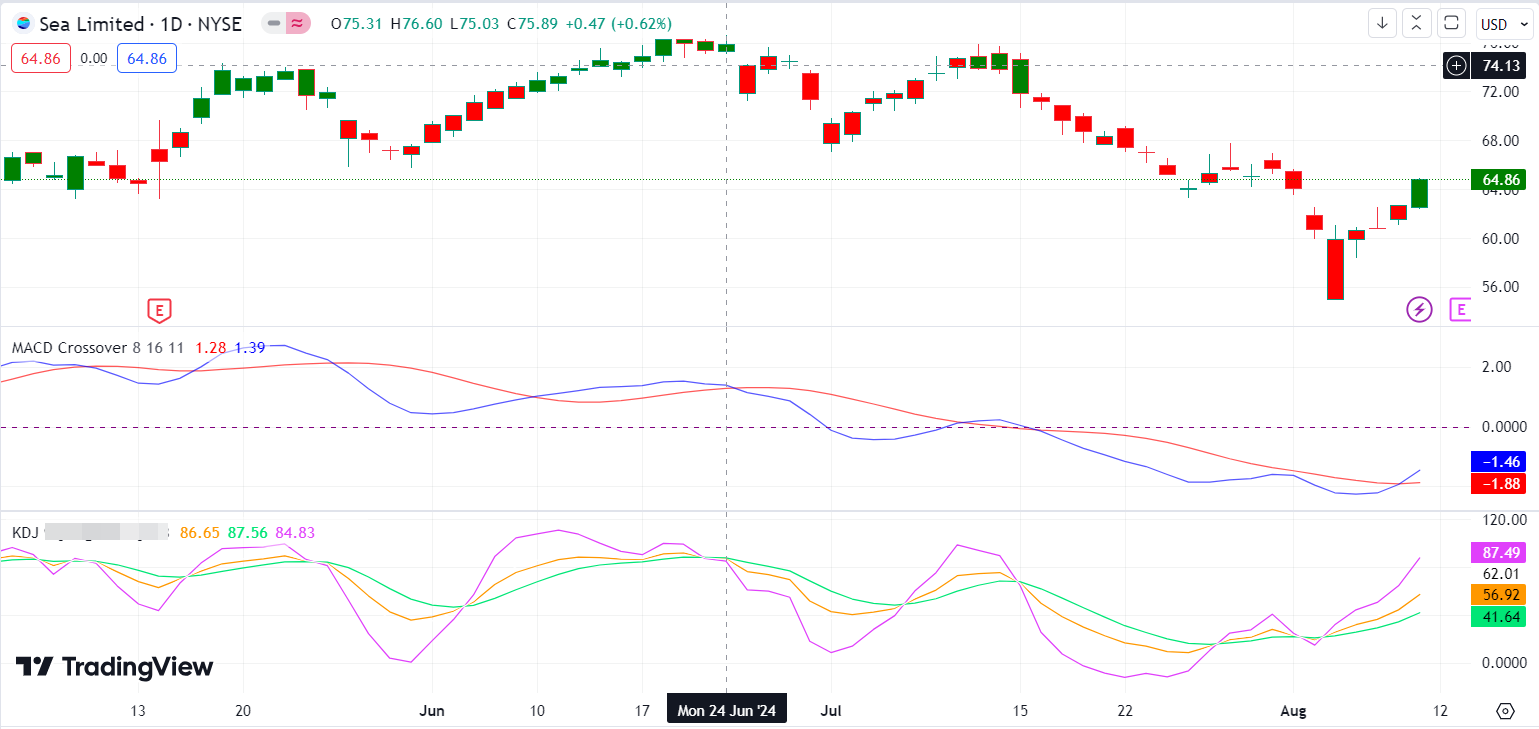Image resolution: width=1539 pixels, height=729 pixels.
Task: Open chart settings hexagon icon at bottom right
Action: [1505, 711]
